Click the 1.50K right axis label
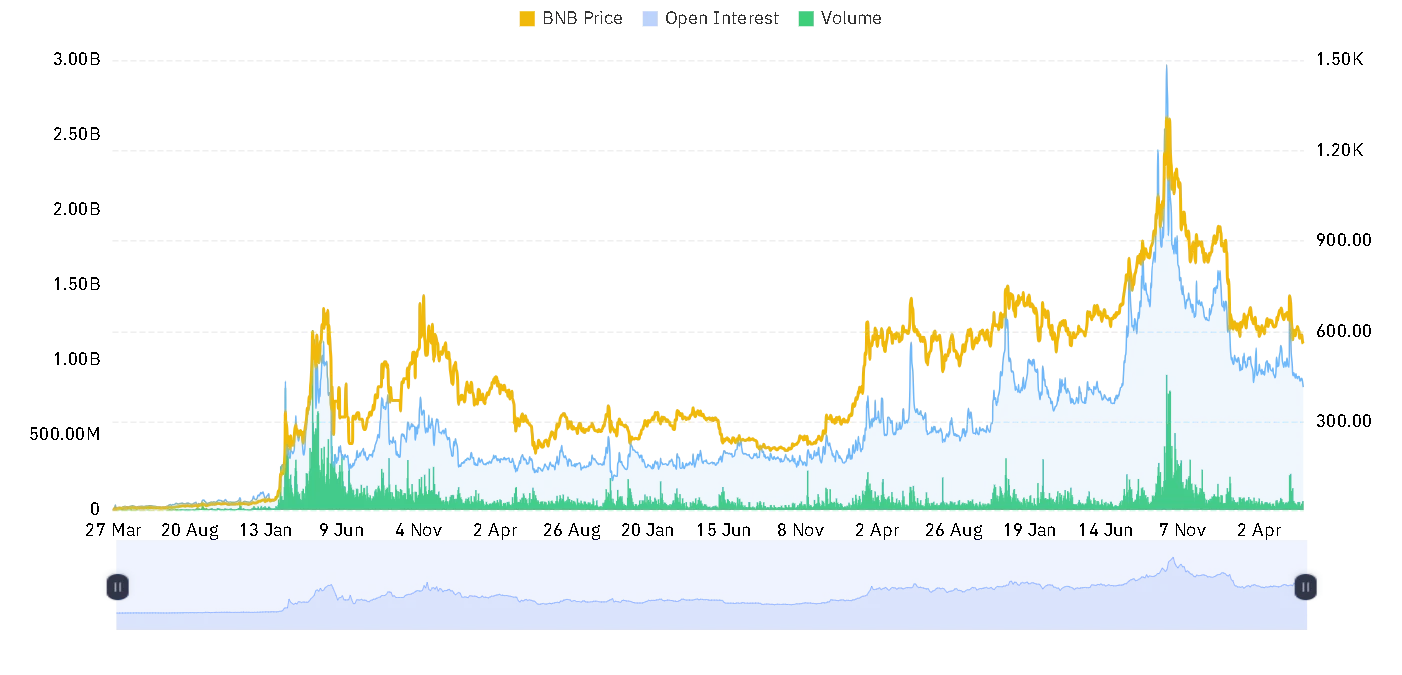Screen dimensions: 1402x675 tap(1342, 60)
